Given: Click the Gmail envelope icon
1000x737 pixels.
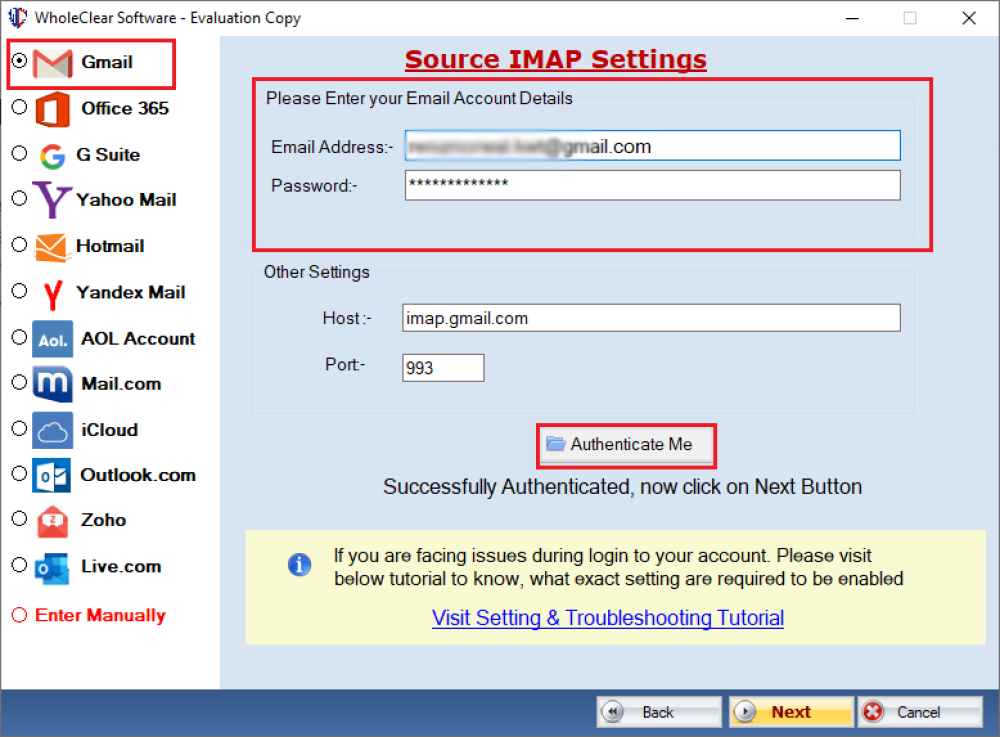Looking at the screenshot, I should [52, 63].
